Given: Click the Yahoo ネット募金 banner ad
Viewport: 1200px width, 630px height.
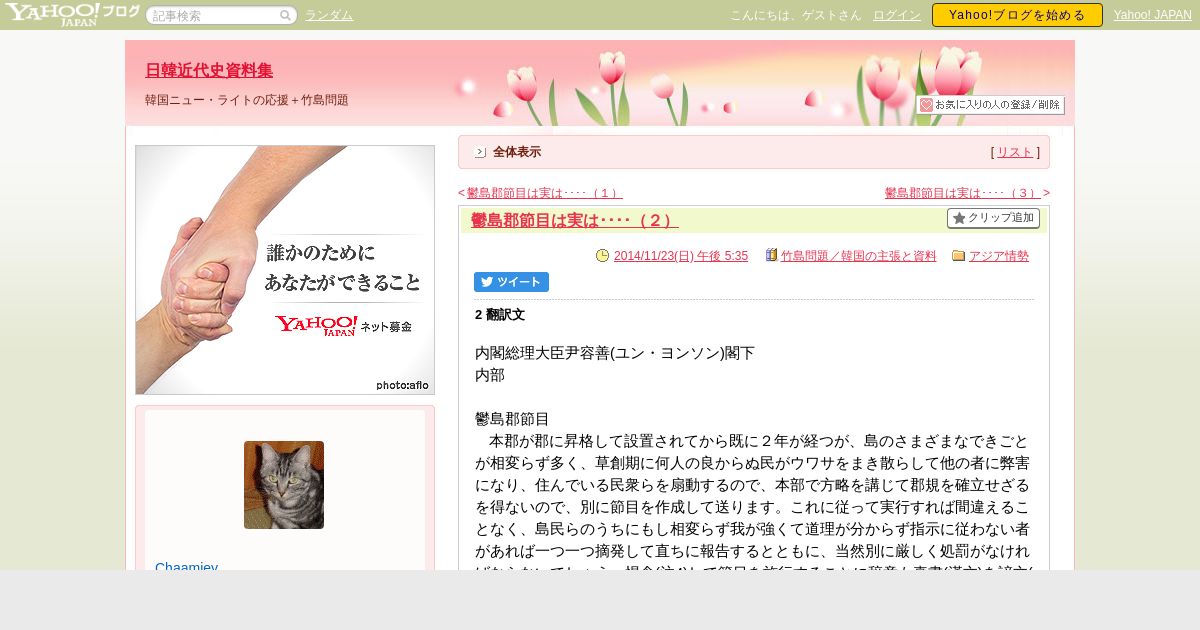Looking at the screenshot, I should pyautogui.click(x=285, y=270).
